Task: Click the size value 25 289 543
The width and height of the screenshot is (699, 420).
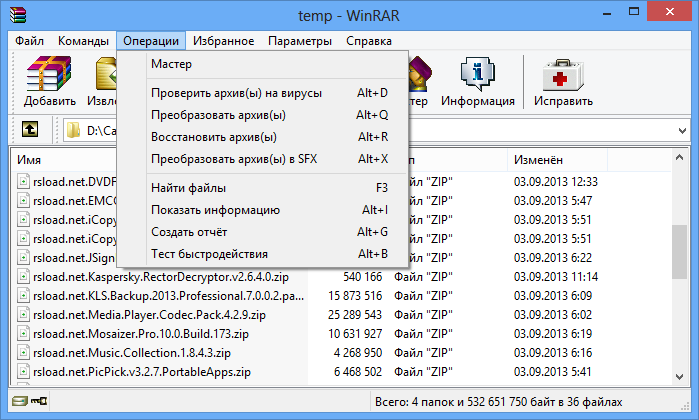Action: 355,315
